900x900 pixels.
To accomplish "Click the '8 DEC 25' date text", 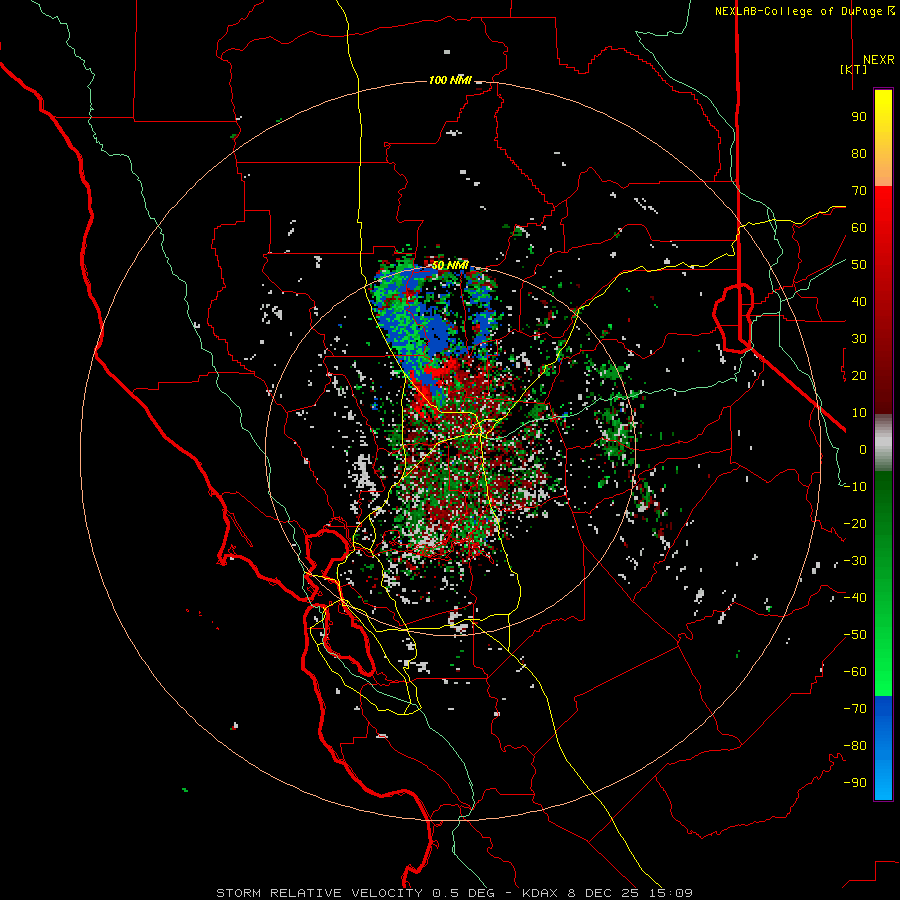I will 604,893.
